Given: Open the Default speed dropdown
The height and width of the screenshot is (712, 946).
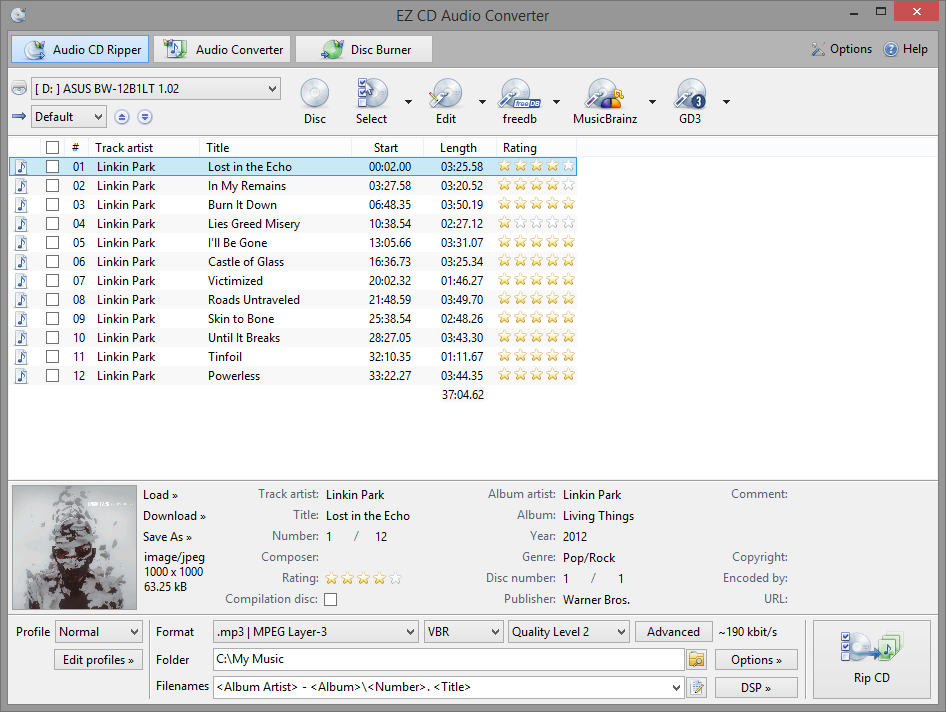Looking at the screenshot, I should click(69, 116).
